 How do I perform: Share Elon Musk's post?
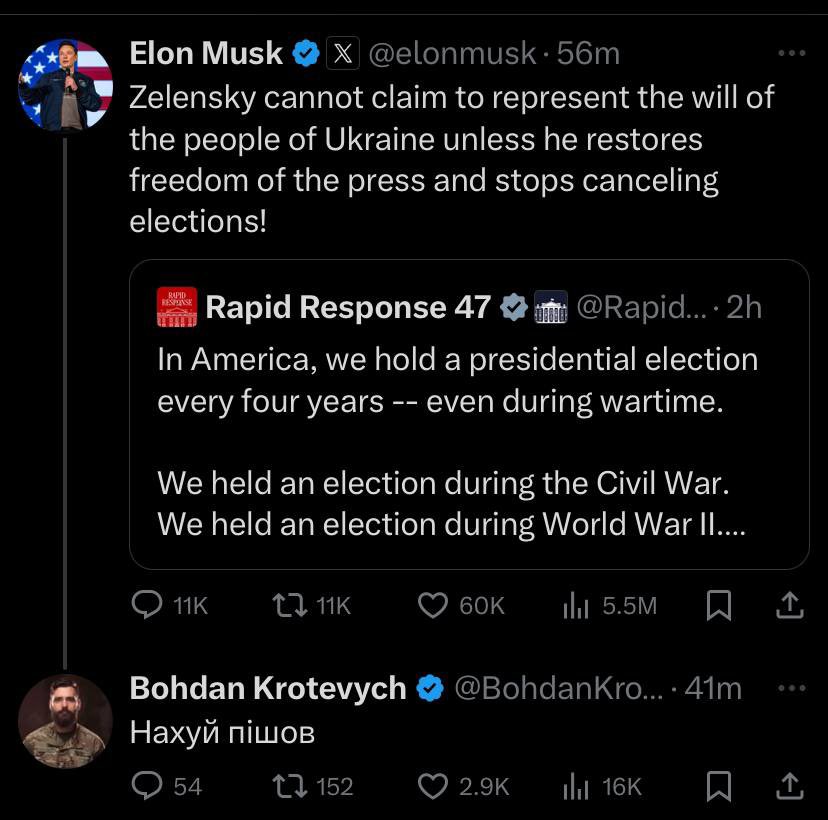pos(789,605)
